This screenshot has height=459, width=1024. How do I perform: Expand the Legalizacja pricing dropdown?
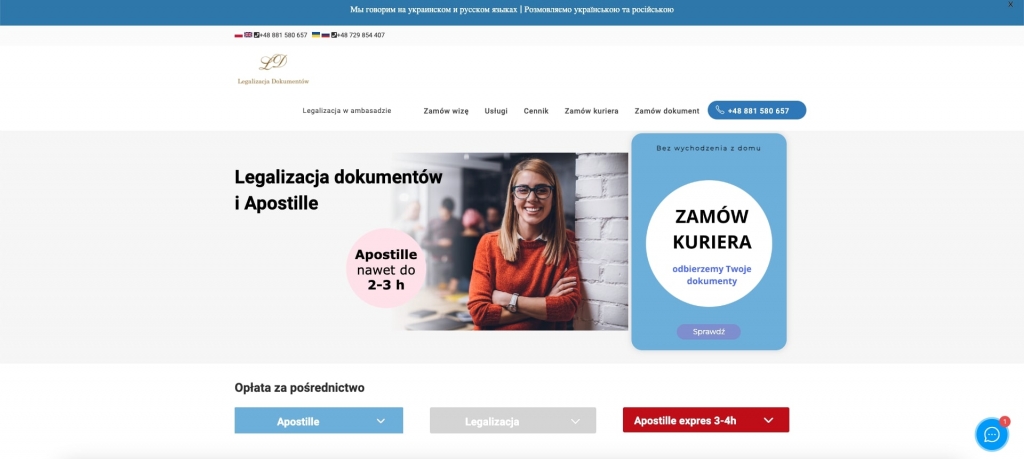513,420
